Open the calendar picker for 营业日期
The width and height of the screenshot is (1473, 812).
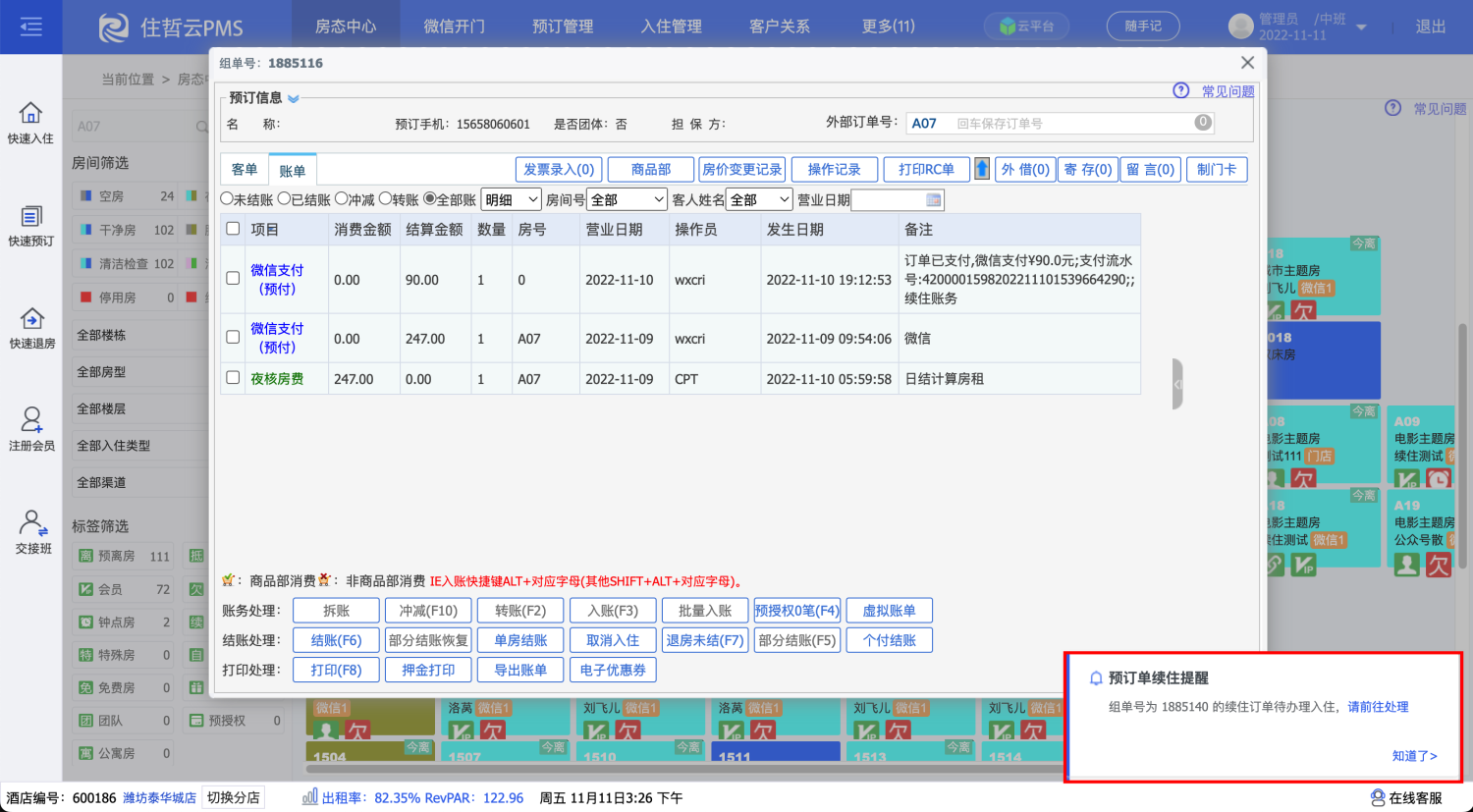pos(934,200)
